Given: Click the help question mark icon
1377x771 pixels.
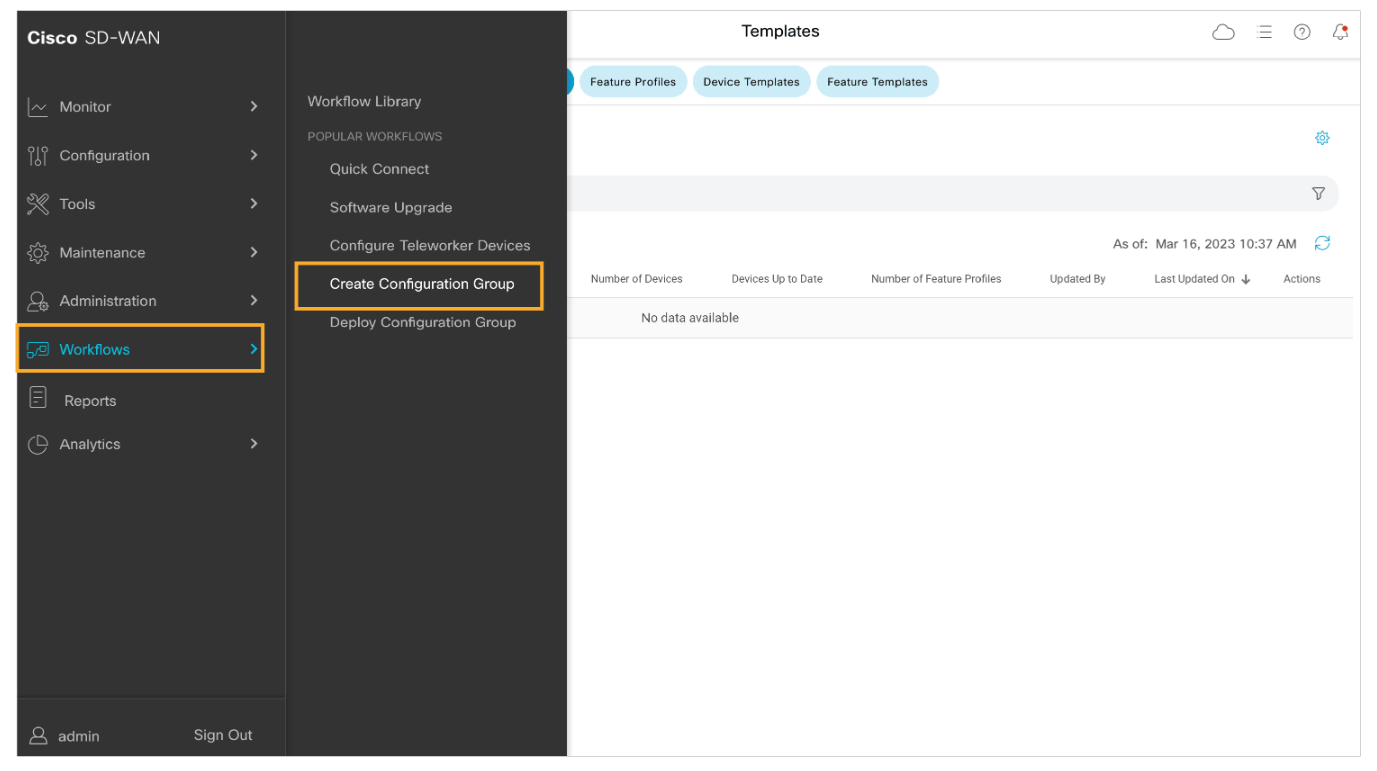Looking at the screenshot, I should point(1302,32).
